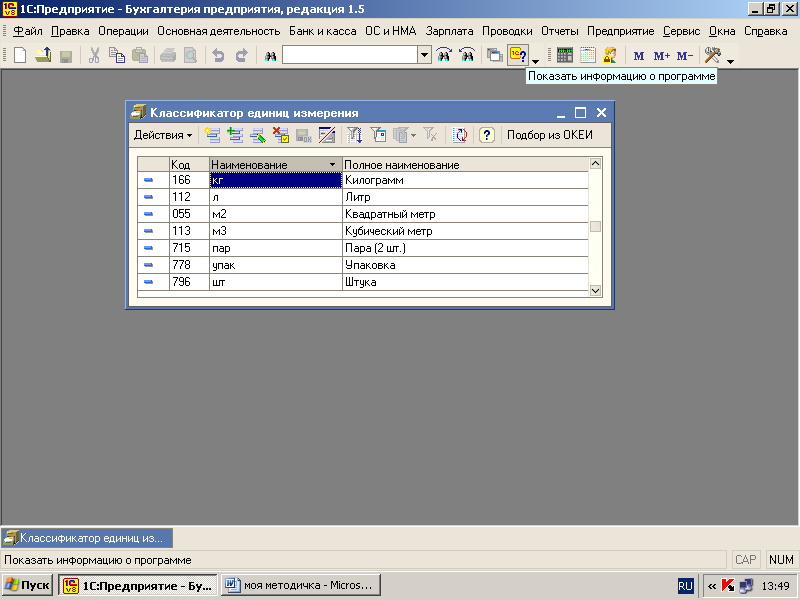Expand toolbar options arrow after tools icon

click(731, 61)
